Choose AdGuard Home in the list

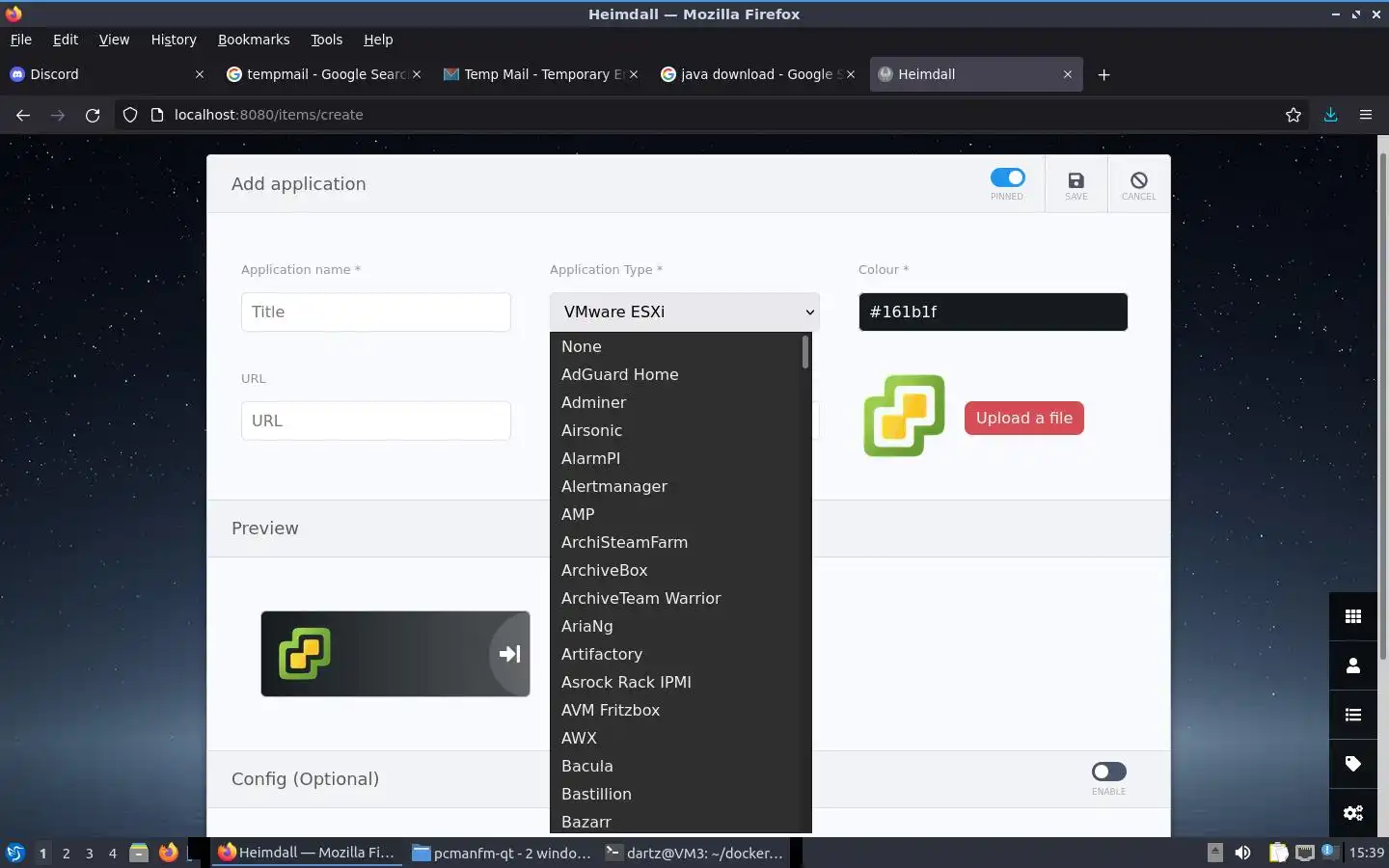point(675,374)
